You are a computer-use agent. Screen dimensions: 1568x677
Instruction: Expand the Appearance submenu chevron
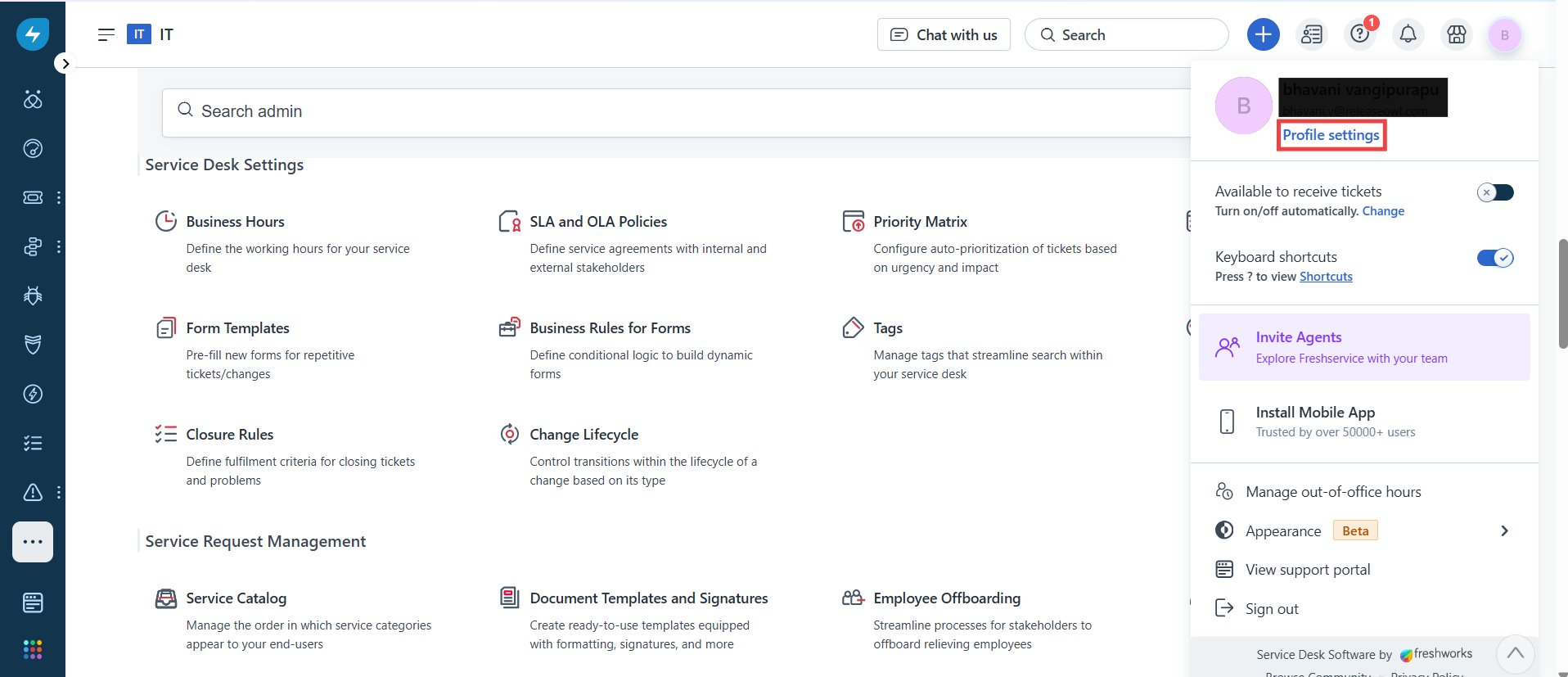tap(1504, 530)
